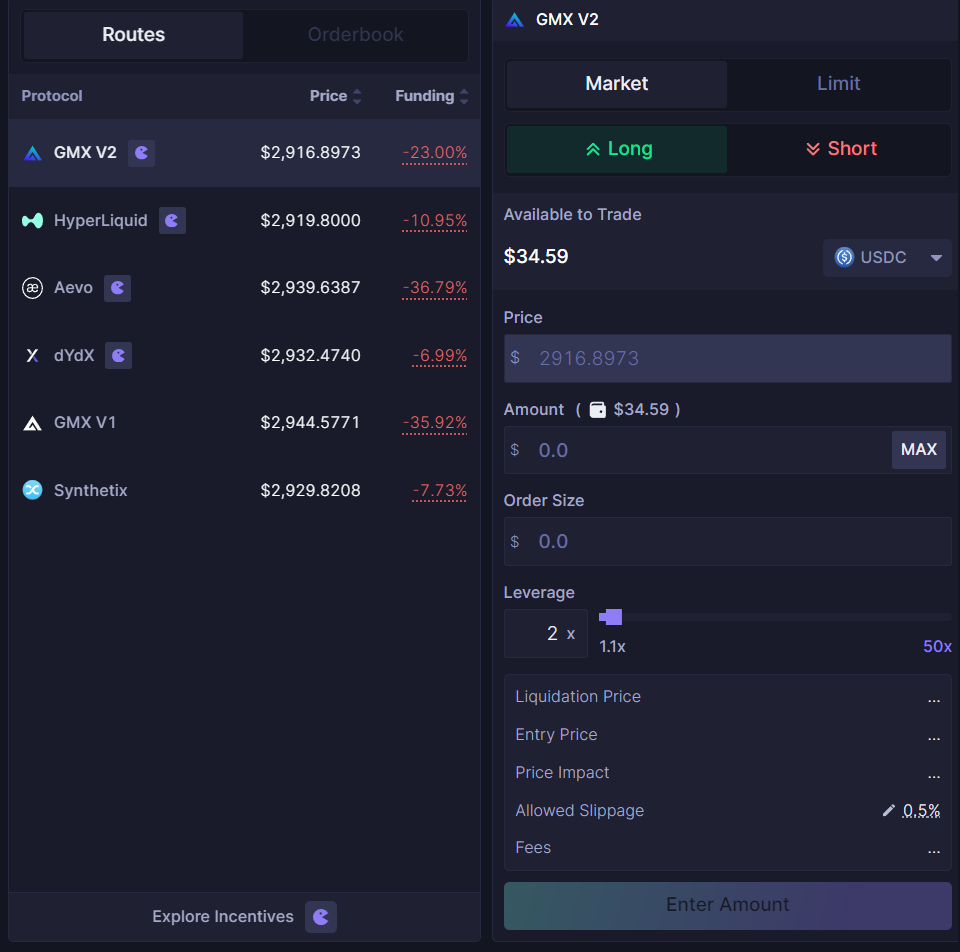Click inside the Order Size input field
This screenshot has height=952, width=960.
click(x=727, y=541)
